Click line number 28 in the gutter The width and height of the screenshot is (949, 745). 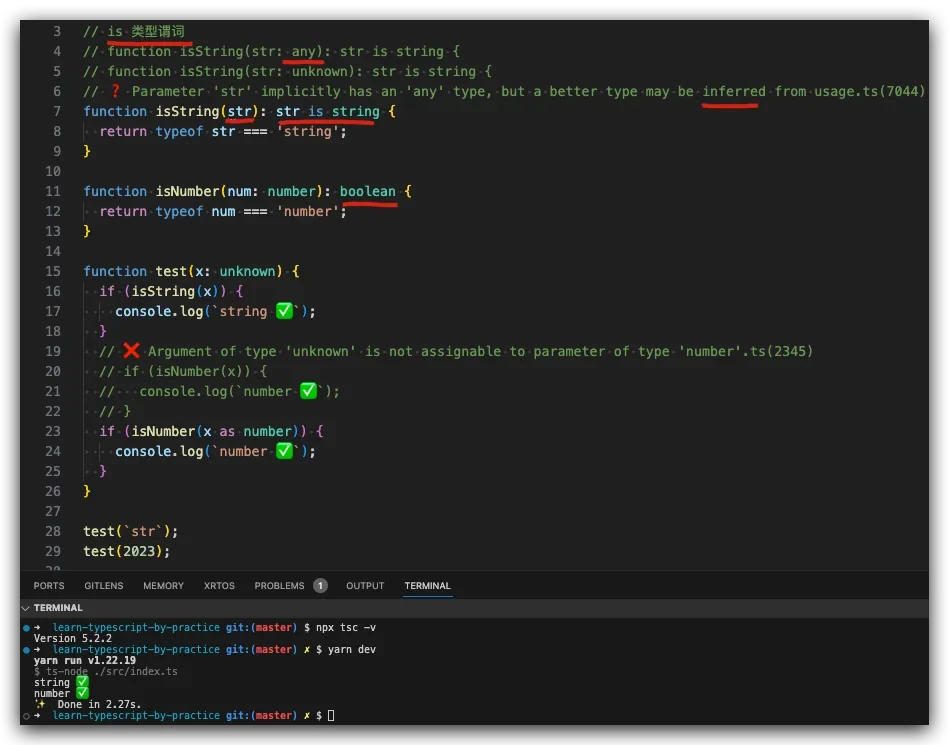point(53,531)
